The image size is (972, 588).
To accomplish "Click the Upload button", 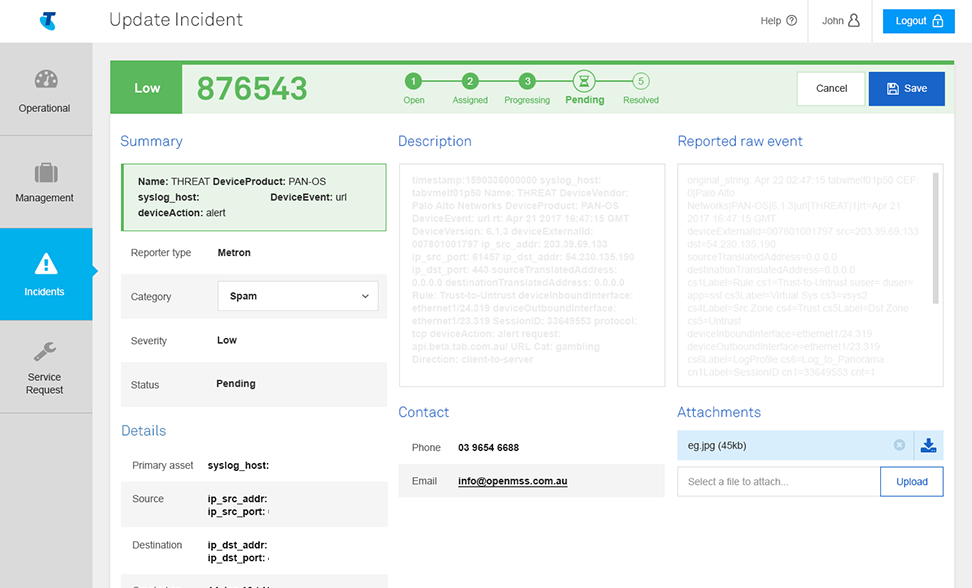I will (911, 481).
